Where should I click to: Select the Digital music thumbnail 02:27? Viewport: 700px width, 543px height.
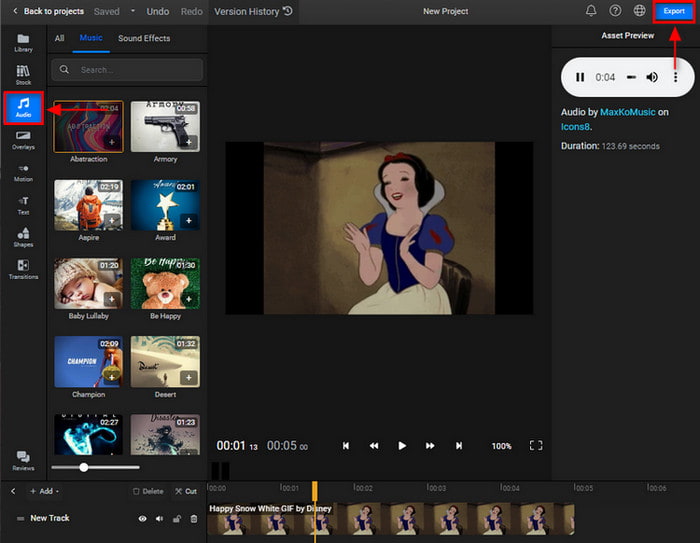coord(88,435)
